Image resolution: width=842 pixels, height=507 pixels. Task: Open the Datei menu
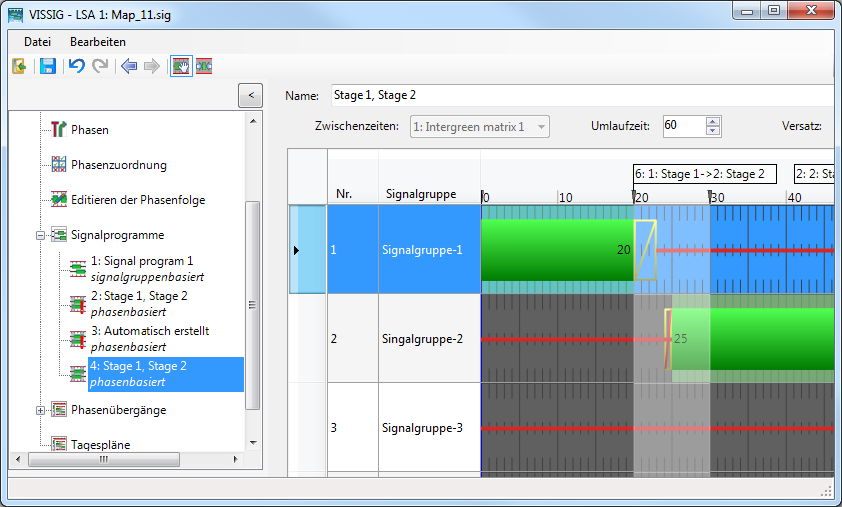point(37,42)
